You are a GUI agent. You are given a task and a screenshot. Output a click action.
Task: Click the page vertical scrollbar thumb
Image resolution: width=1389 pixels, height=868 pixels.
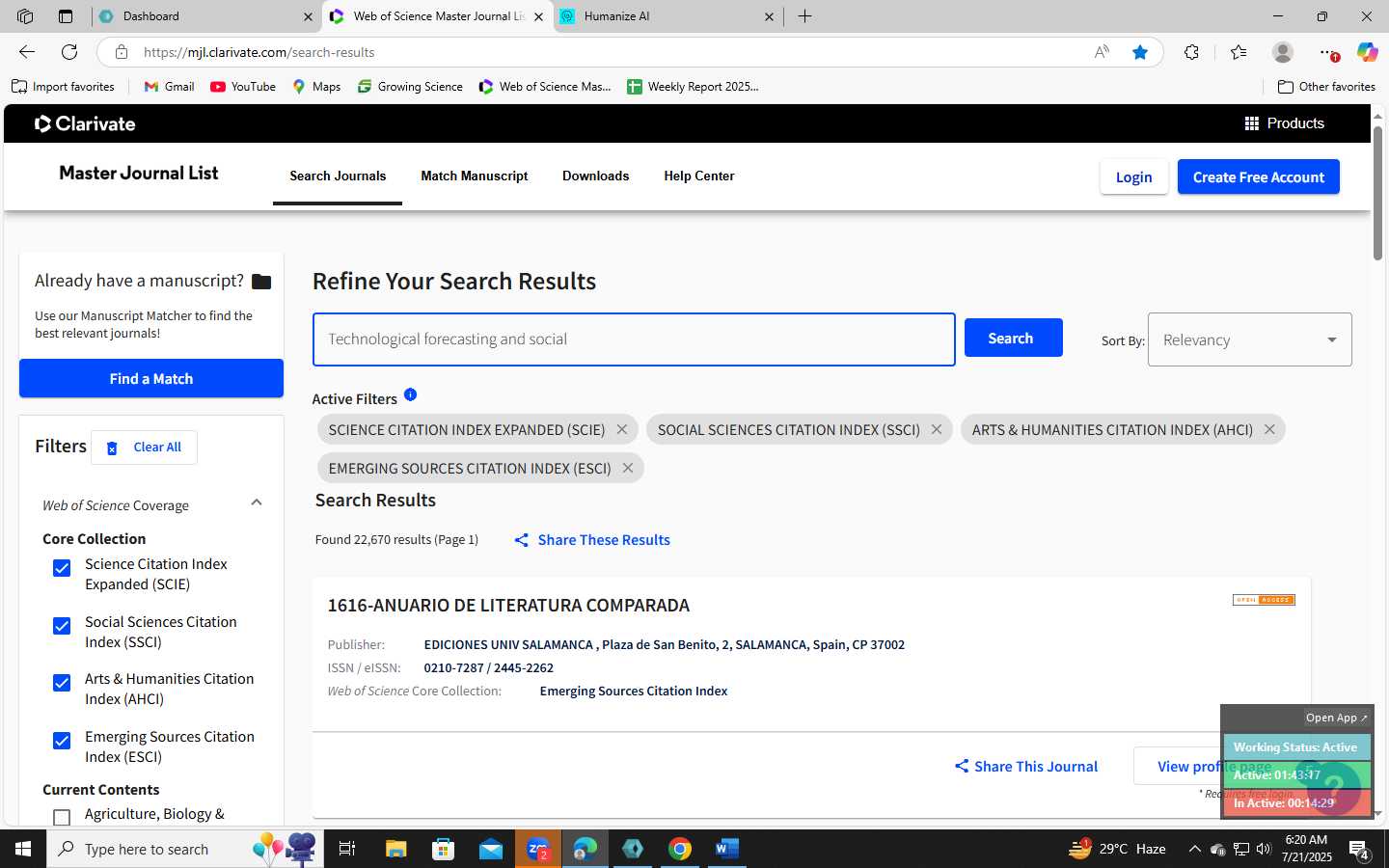1378,191
